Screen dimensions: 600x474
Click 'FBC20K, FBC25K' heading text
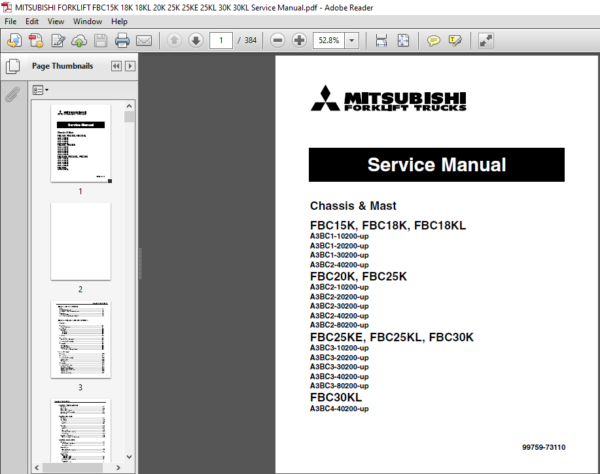(x=358, y=276)
